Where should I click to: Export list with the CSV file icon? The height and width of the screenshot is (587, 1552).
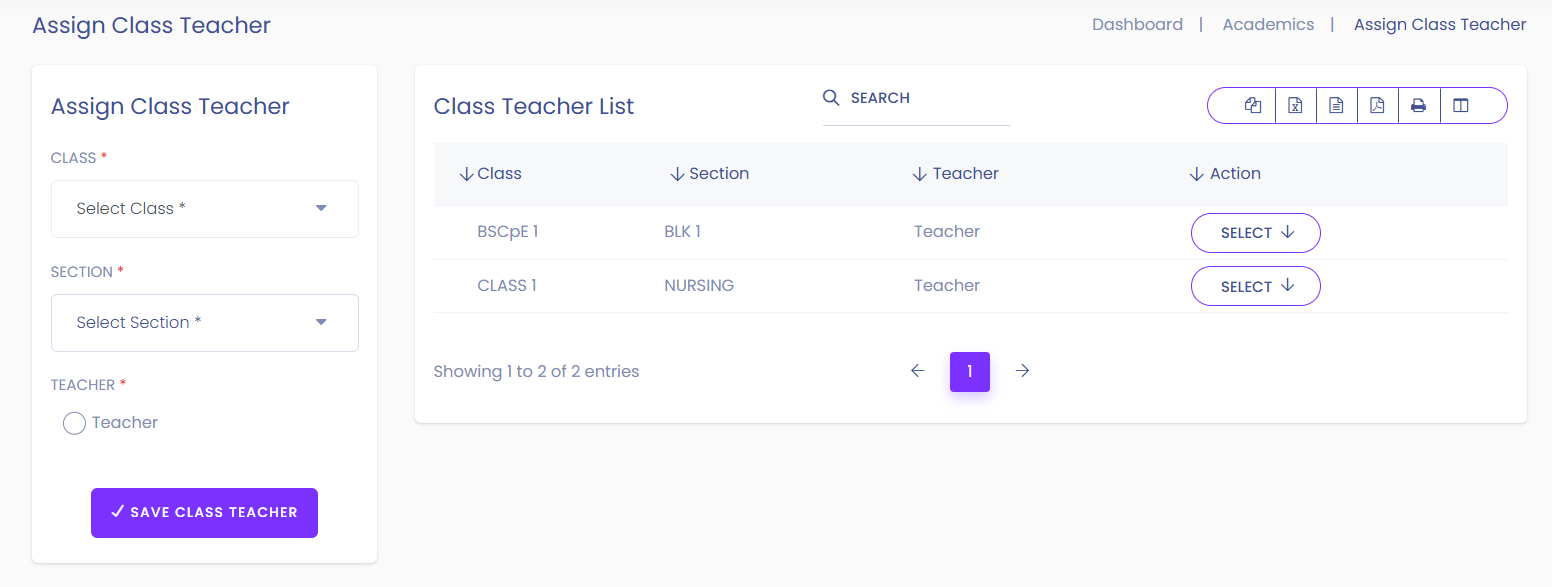point(1336,106)
